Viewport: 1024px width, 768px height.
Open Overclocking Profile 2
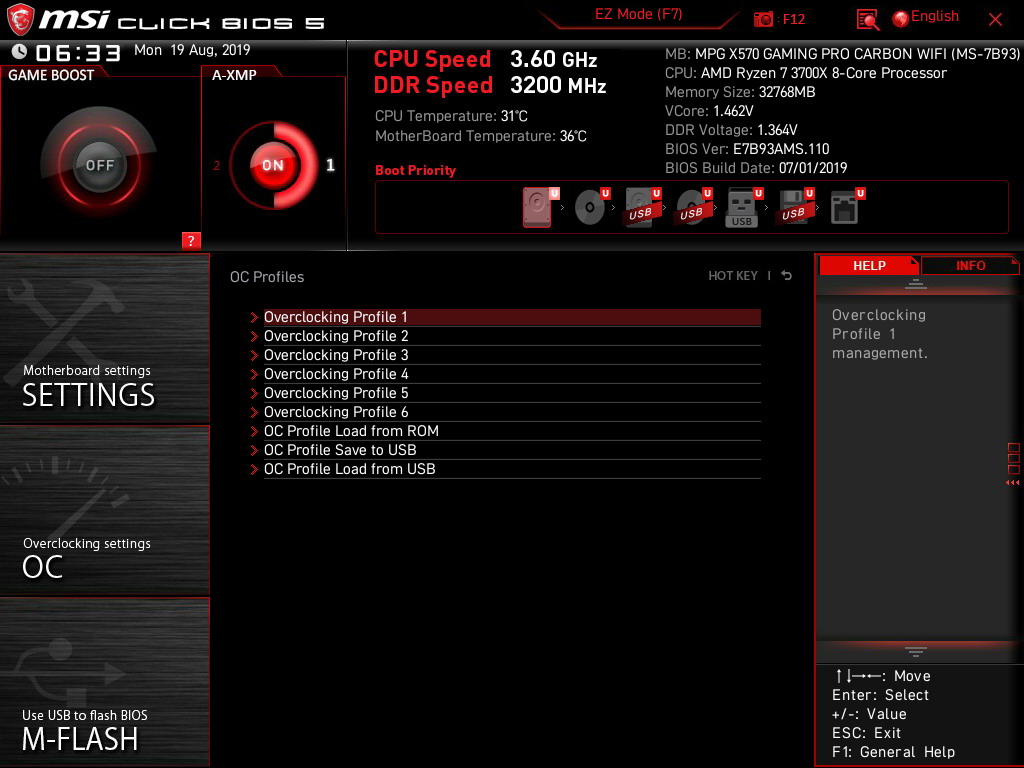pos(512,336)
